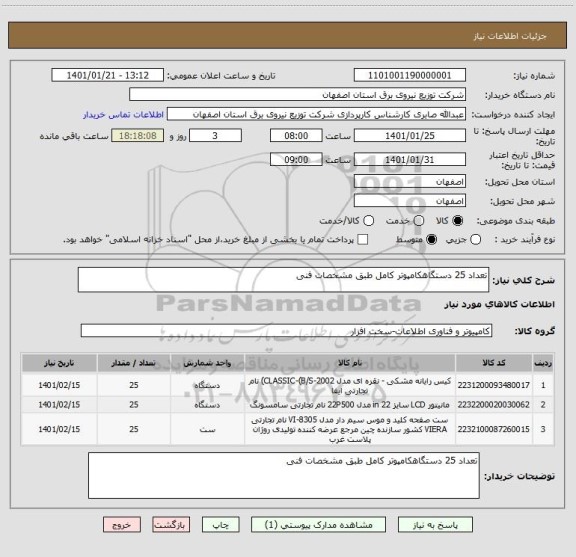The image size is (576, 557).
Task: Click the remaining time 18:18:08 field
Action: click(x=138, y=136)
